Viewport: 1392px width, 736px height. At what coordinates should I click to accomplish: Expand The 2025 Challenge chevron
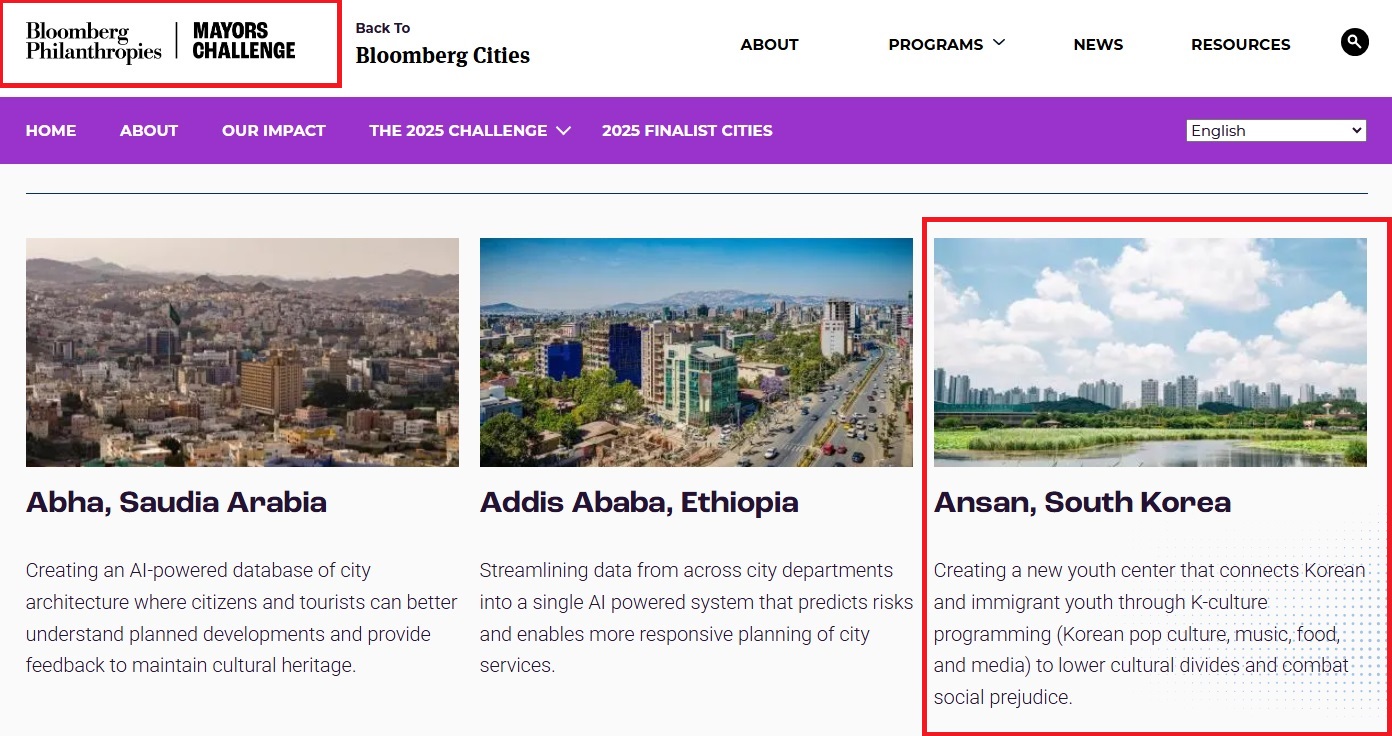coord(564,131)
